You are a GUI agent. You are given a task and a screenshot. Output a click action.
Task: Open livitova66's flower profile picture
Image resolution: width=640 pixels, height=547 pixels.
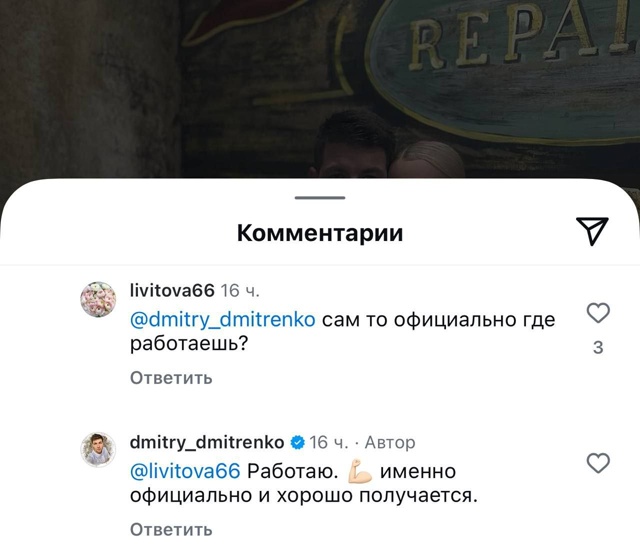click(98, 299)
